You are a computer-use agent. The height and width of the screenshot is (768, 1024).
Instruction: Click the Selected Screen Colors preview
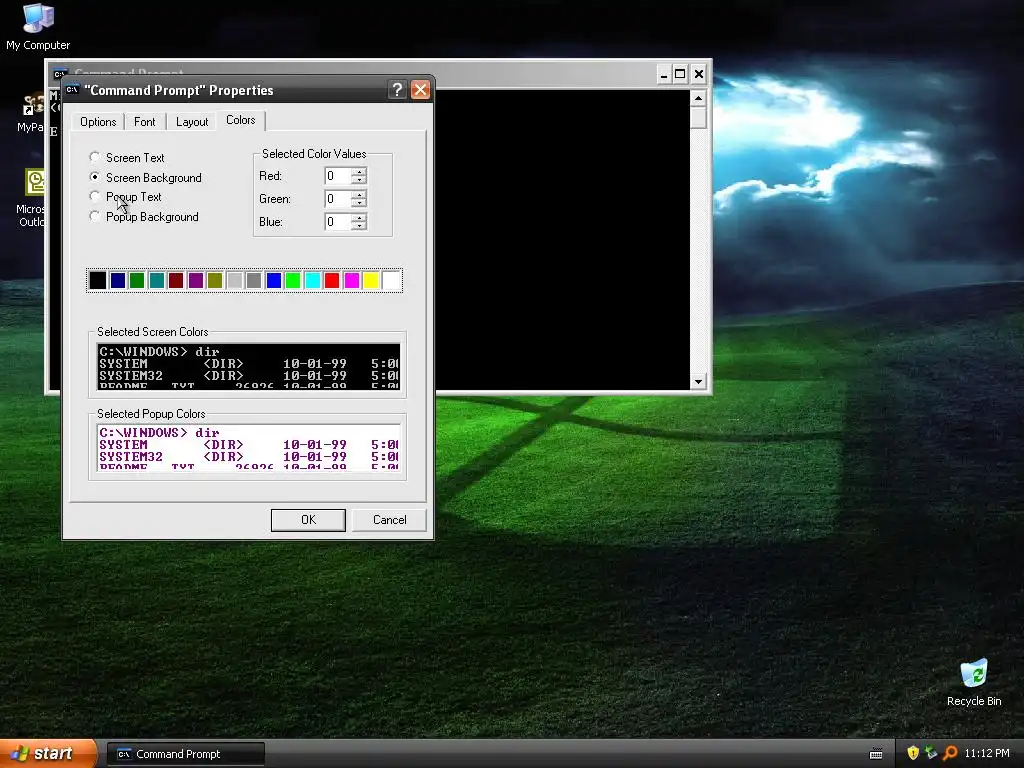click(248, 366)
